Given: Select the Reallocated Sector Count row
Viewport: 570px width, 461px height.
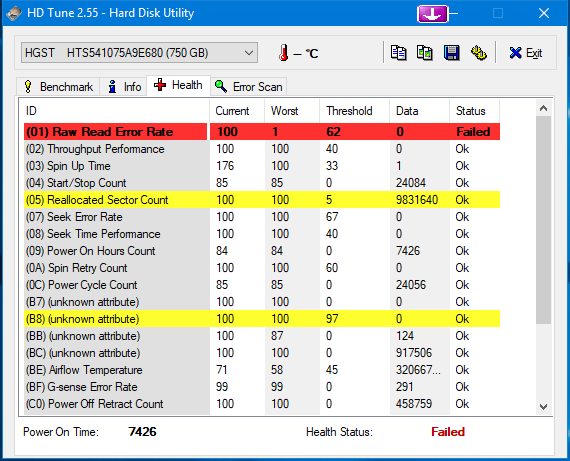Looking at the screenshot, I should pyautogui.click(x=262, y=200).
